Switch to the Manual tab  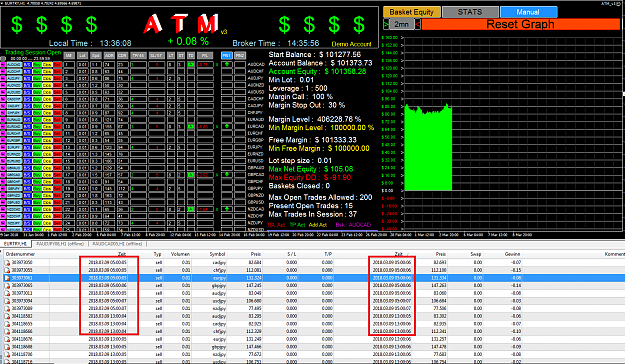[528, 12]
